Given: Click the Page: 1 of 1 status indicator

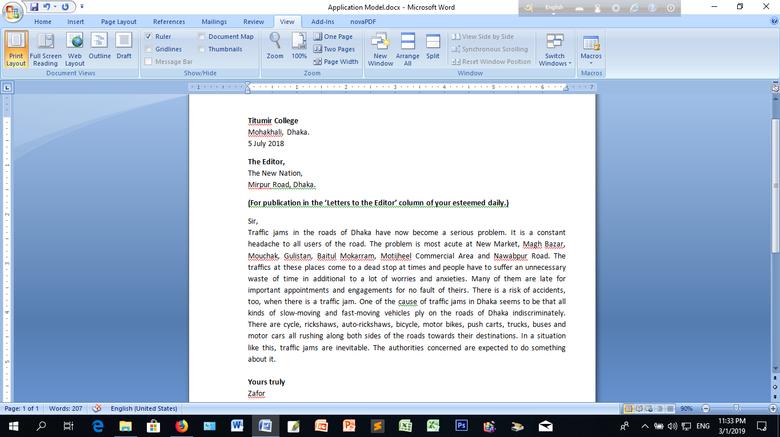Looking at the screenshot, I should [x=21, y=409].
